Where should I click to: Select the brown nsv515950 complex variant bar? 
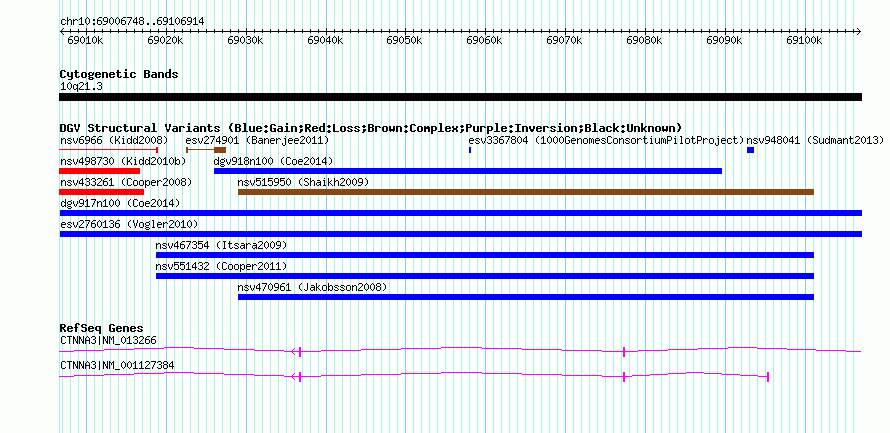pyautogui.click(x=526, y=192)
